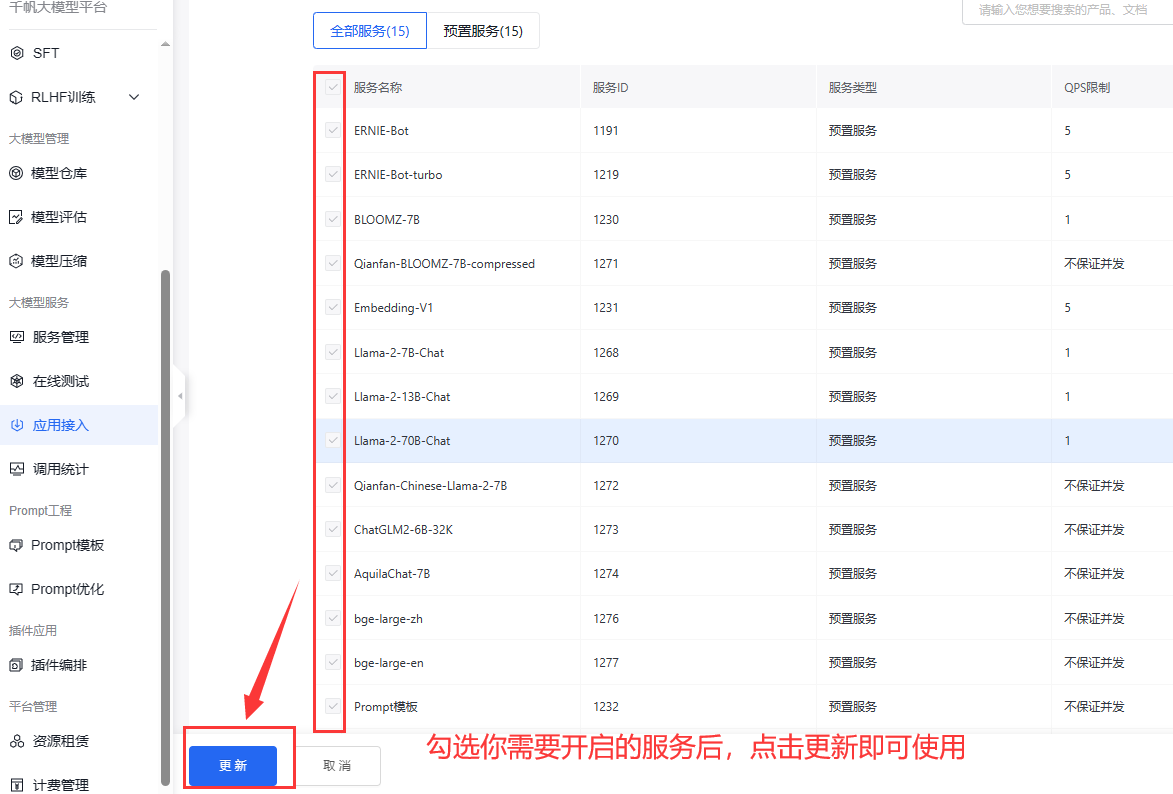Check the Llama-2-70B-Chat row checkbox

[x=330, y=440]
